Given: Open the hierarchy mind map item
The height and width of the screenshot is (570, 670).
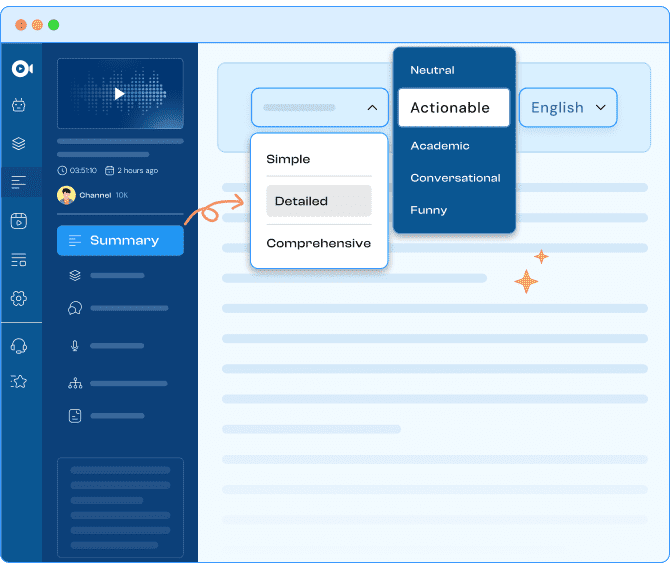Looking at the screenshot, I should point(75,382).
